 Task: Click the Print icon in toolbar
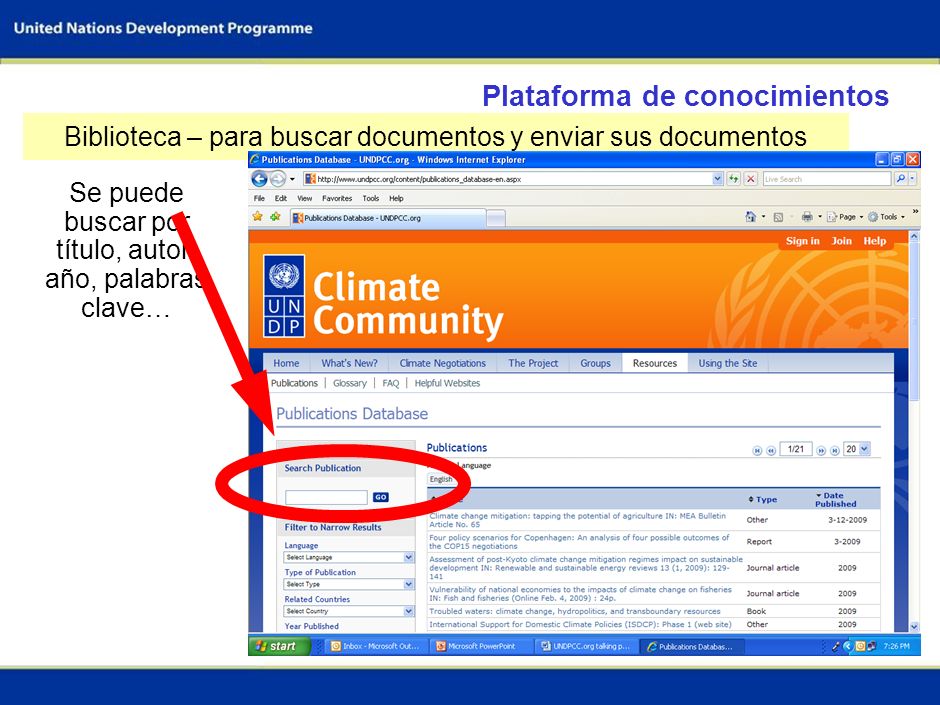coord(808,217)
